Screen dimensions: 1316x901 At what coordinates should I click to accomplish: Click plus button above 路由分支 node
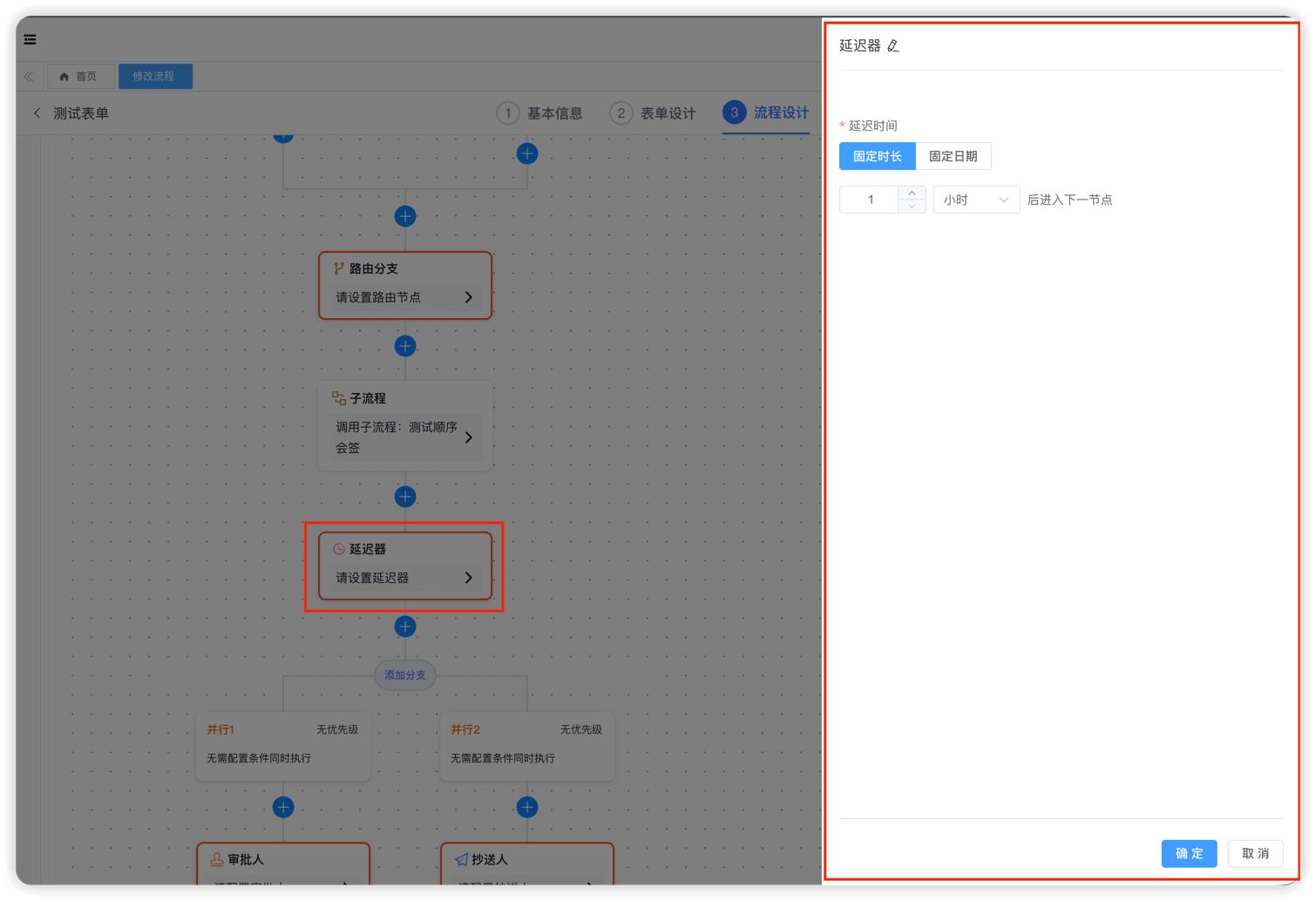pyautogui.click(x=405, y=216)
